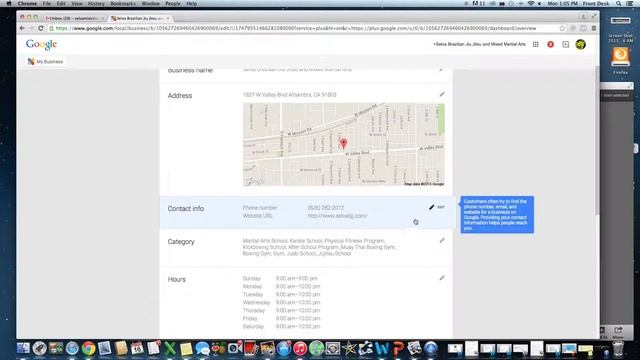Click the Address row edit pencil

[x=442, y=94]
